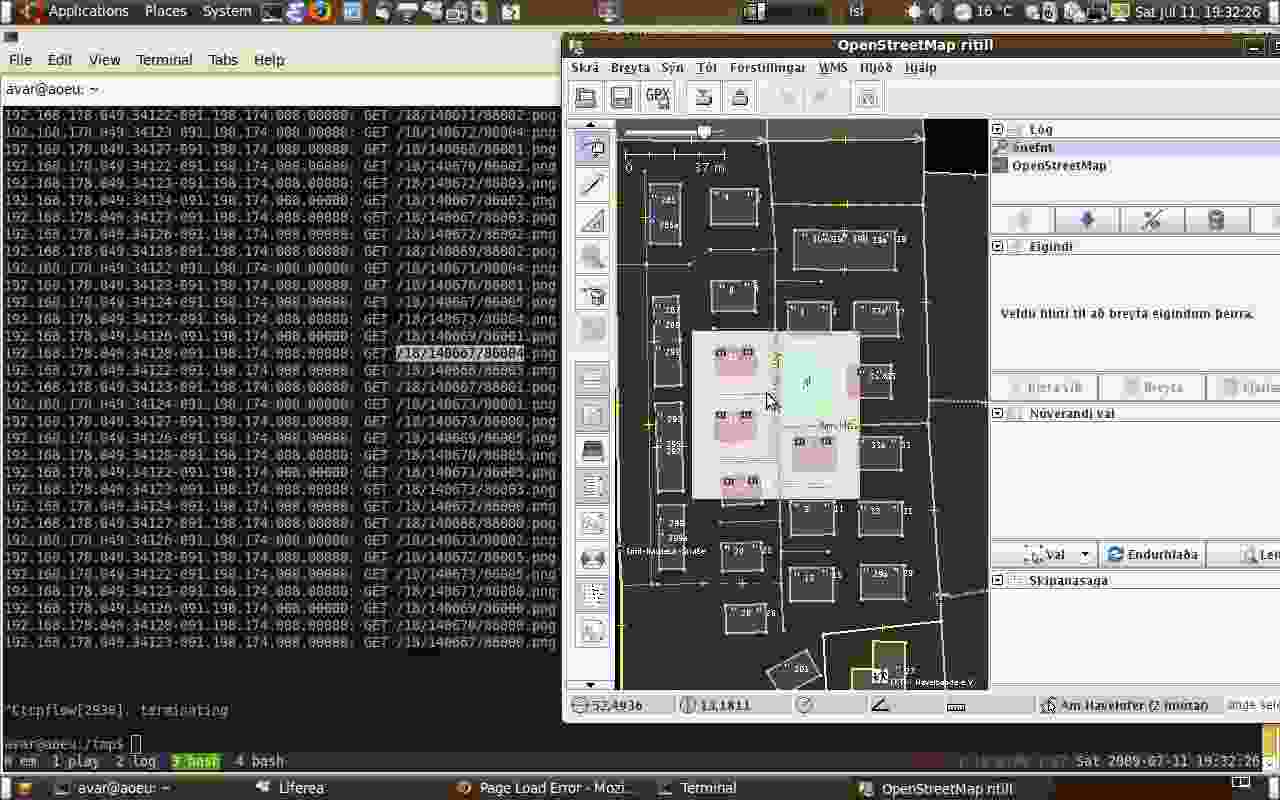Open the Val button dropdown arrow

click(x=1084, y=555)
